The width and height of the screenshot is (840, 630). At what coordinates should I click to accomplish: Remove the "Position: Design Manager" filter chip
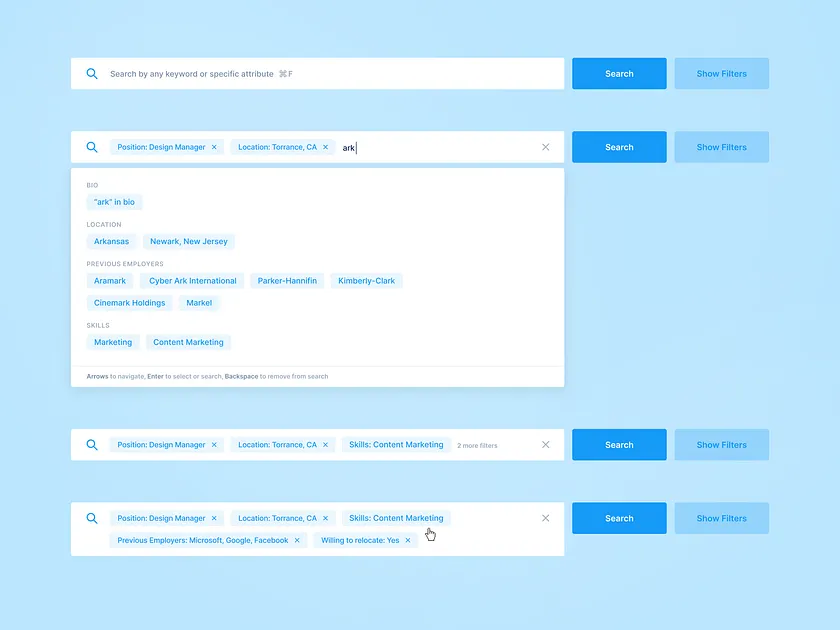point(214,146)
